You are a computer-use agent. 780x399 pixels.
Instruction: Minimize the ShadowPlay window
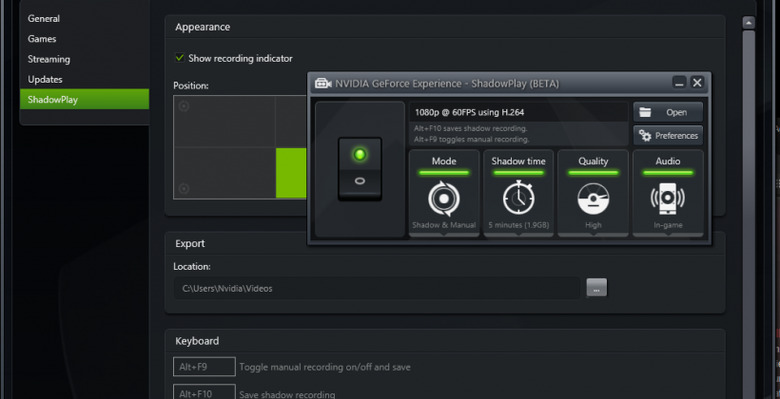point(680,83)
